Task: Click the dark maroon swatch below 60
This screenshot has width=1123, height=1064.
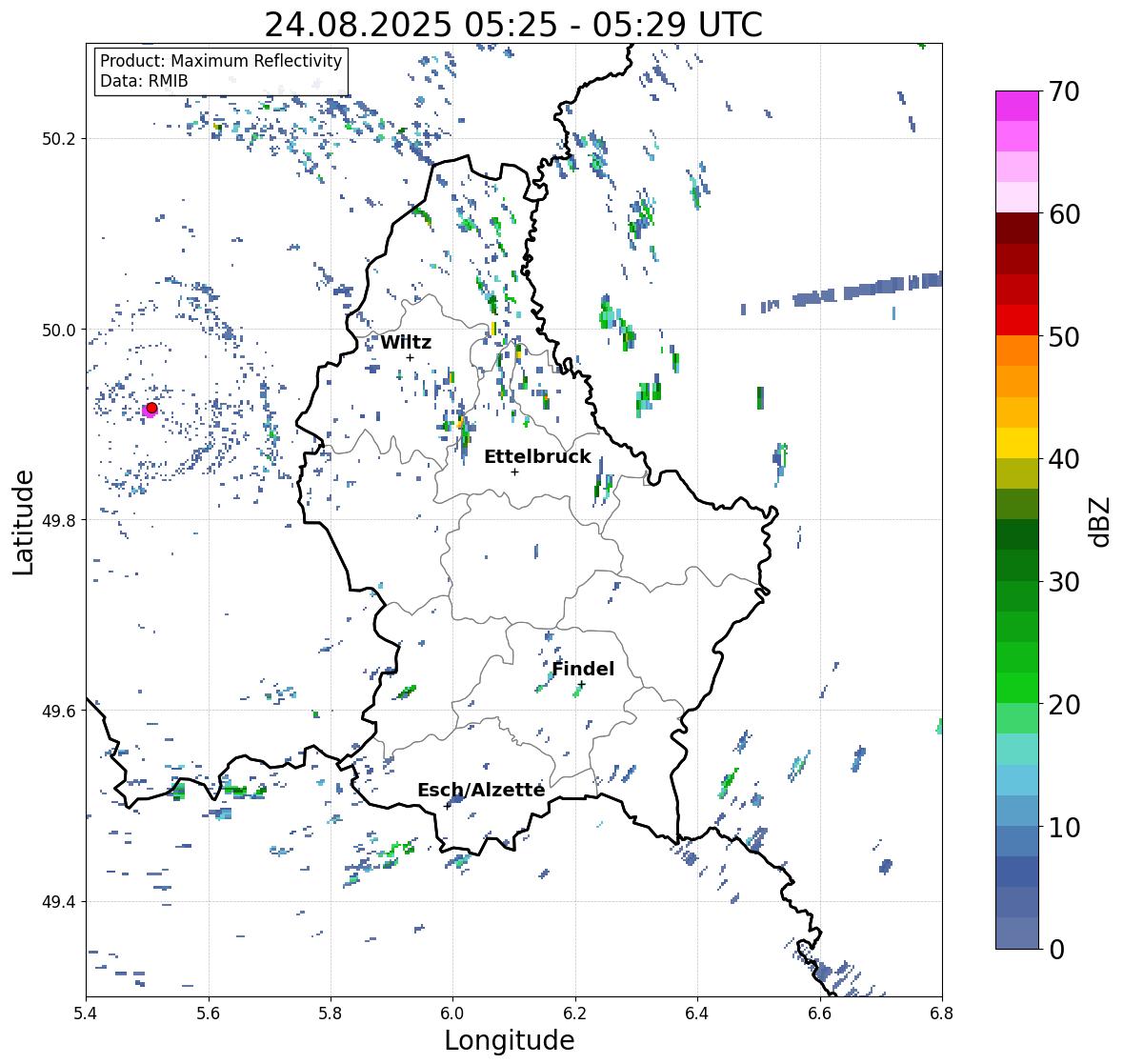Action: [x=1017, y=229]
